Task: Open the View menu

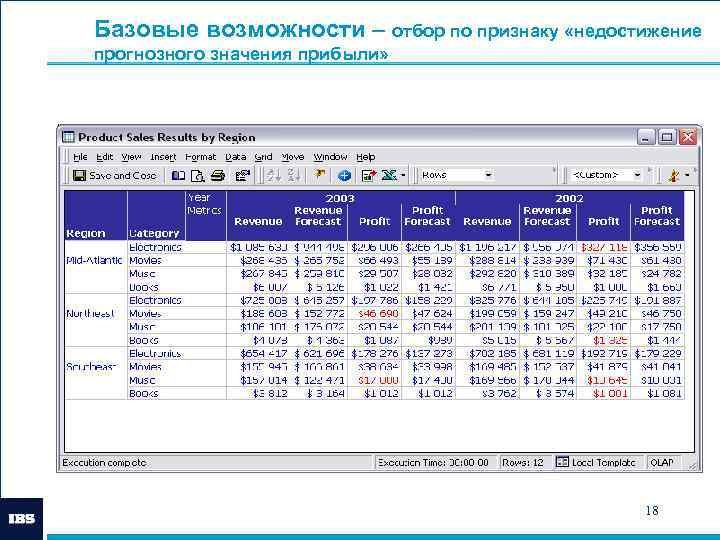Action: point(131,157)
